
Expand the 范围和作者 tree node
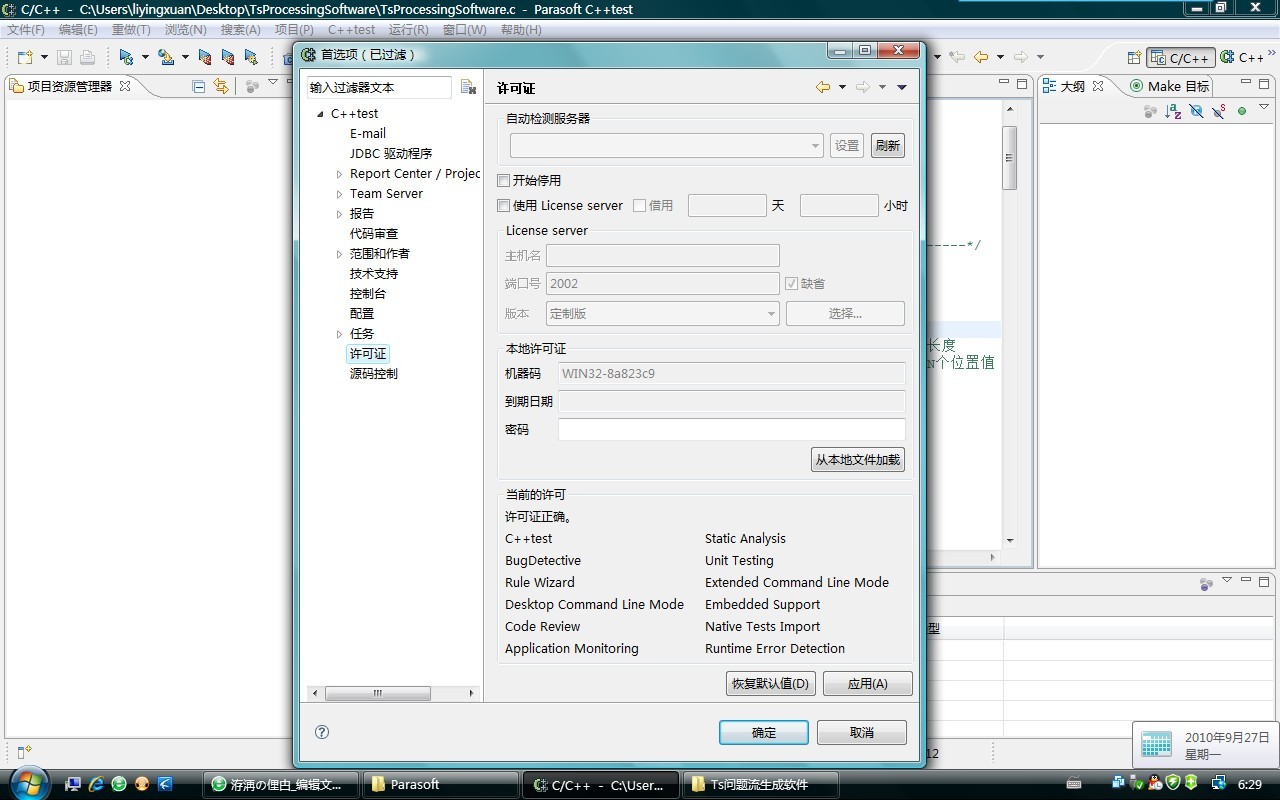(339, 254)
